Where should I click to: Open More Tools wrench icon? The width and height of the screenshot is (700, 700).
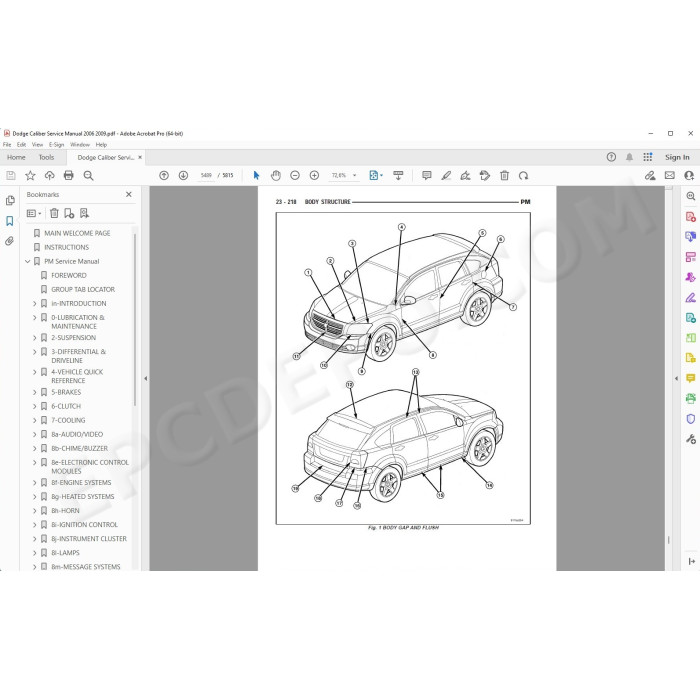tap(691, 439)
